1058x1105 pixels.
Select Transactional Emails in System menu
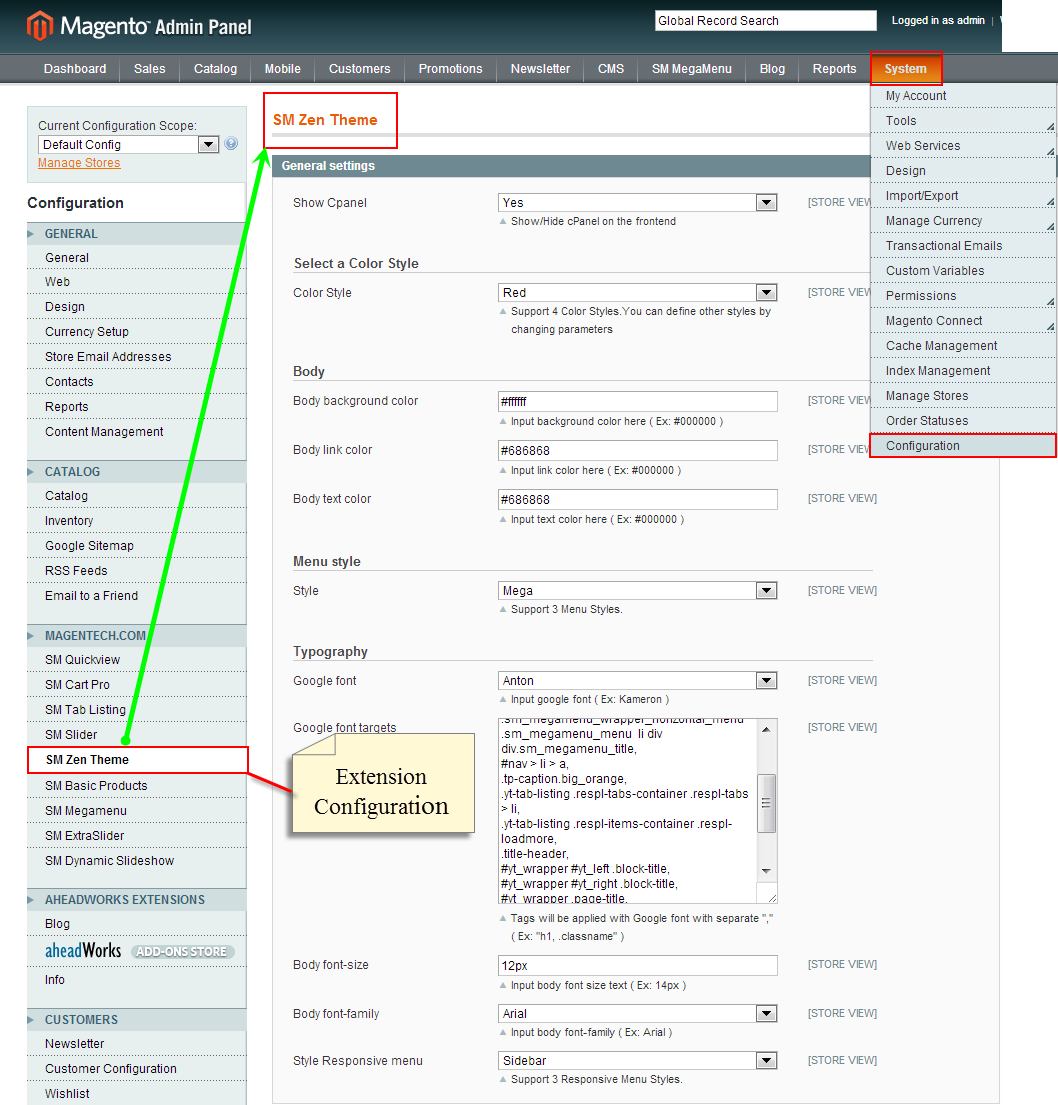point(963,246)
